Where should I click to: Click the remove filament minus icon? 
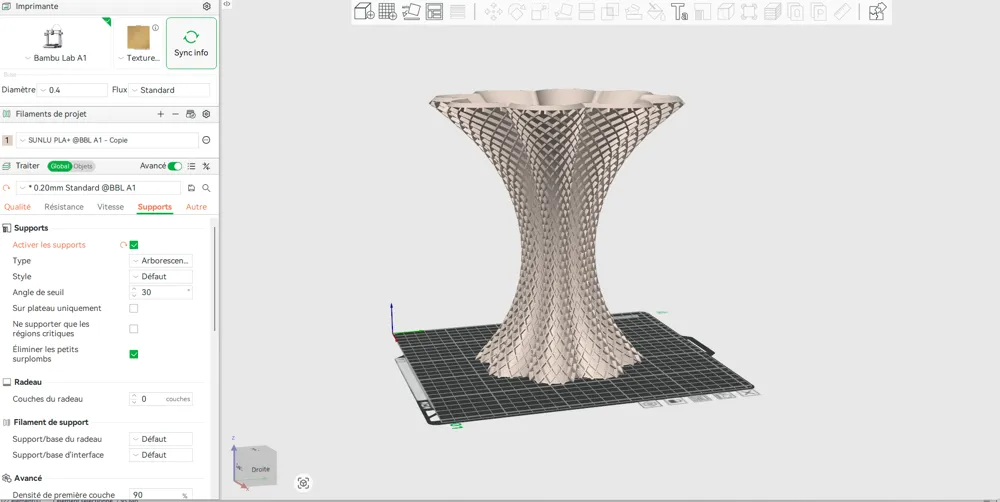(175, 114)
